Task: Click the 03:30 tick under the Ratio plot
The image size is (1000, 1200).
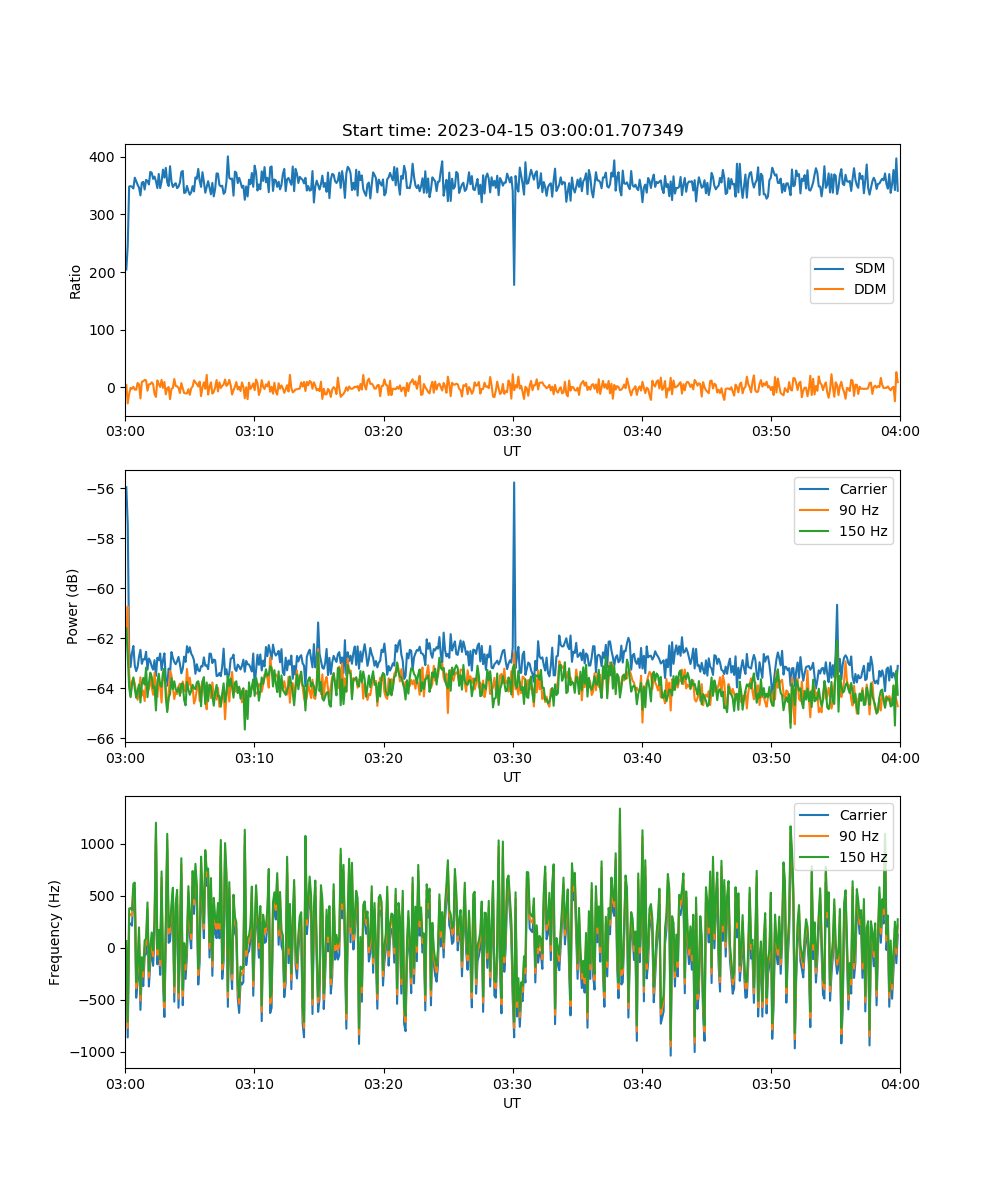Action: click(x=512, y=431)
